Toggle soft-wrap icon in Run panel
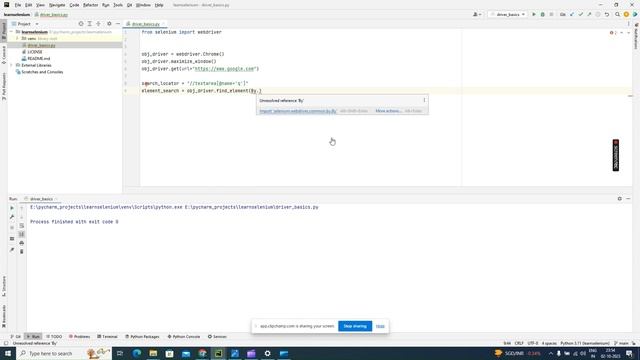Viewport: 640px width, 360px height. point(22,225)
